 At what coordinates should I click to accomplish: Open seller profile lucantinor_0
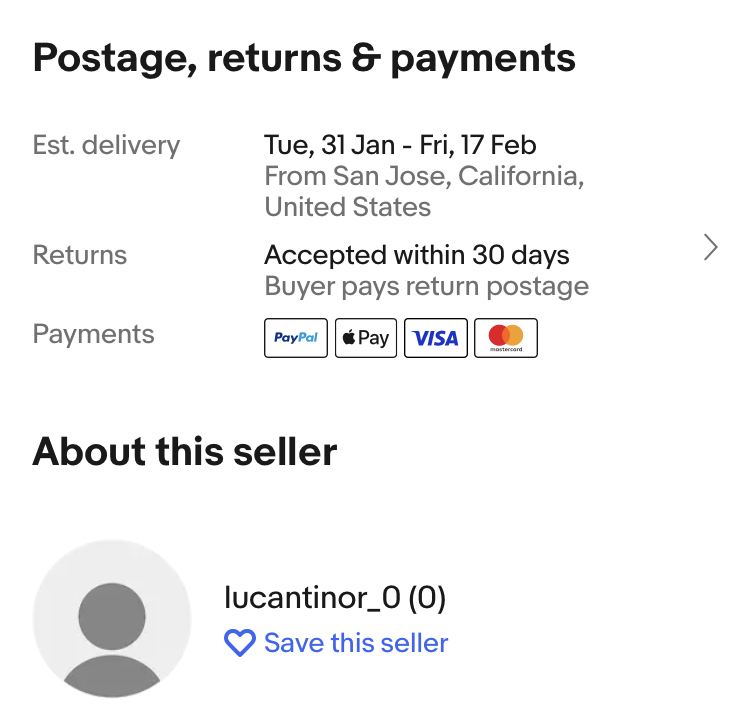313,598
